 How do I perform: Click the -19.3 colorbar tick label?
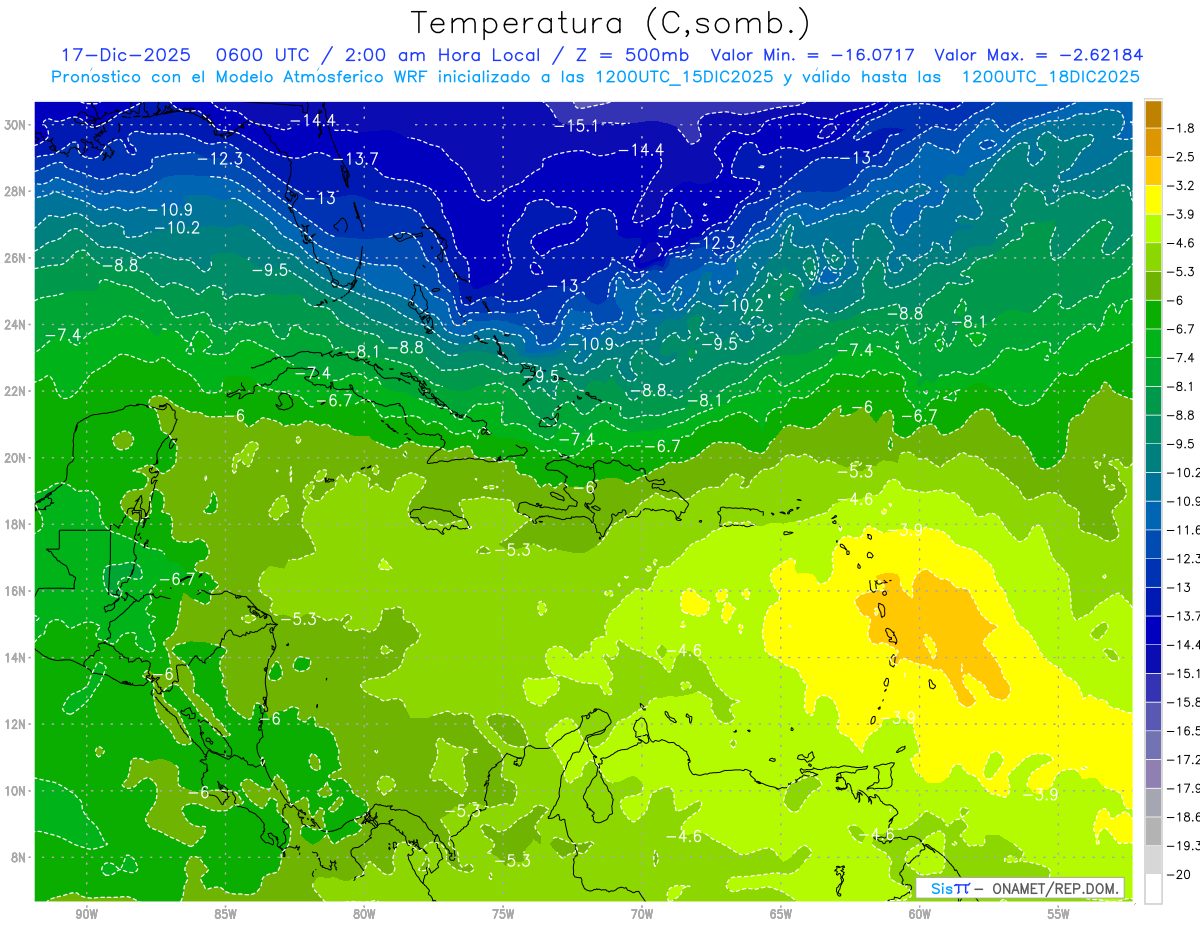pyautogui.click(x=1184, y=846)
